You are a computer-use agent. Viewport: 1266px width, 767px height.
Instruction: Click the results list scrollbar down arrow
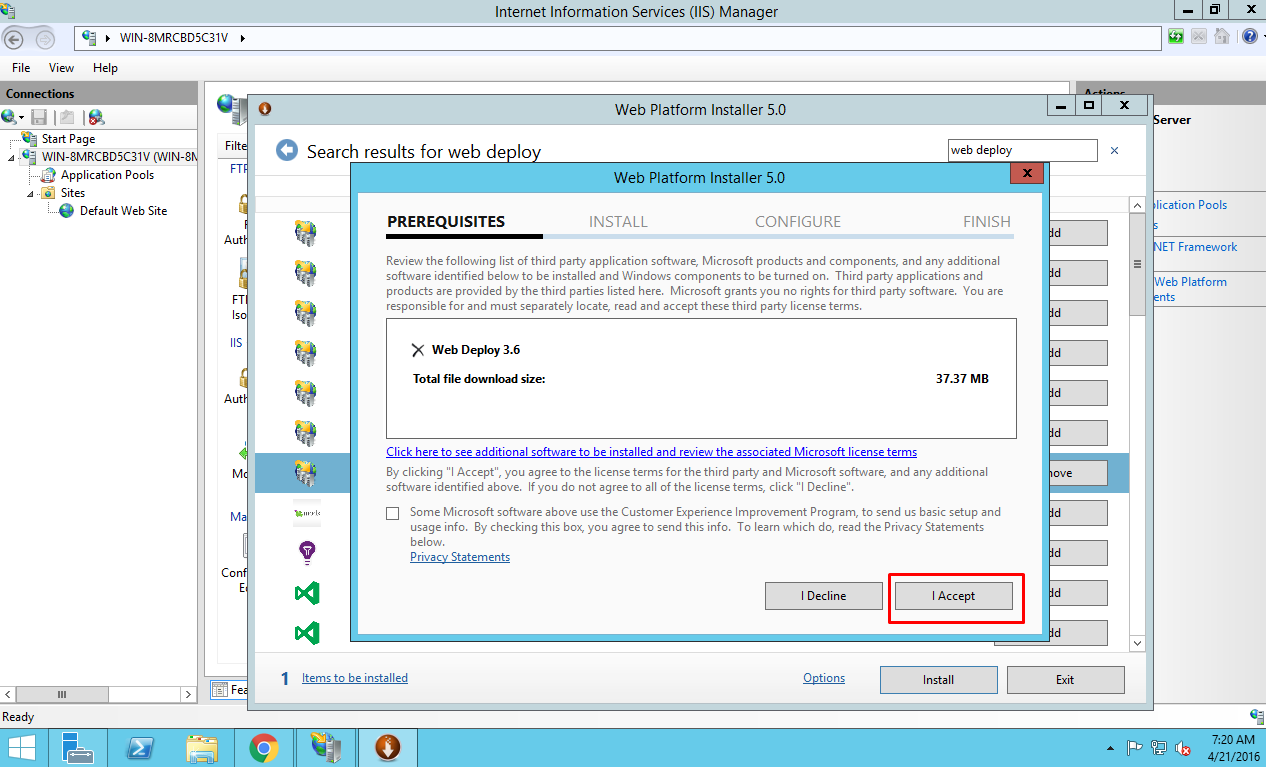pyautogui.click(x=1137, y=642)
